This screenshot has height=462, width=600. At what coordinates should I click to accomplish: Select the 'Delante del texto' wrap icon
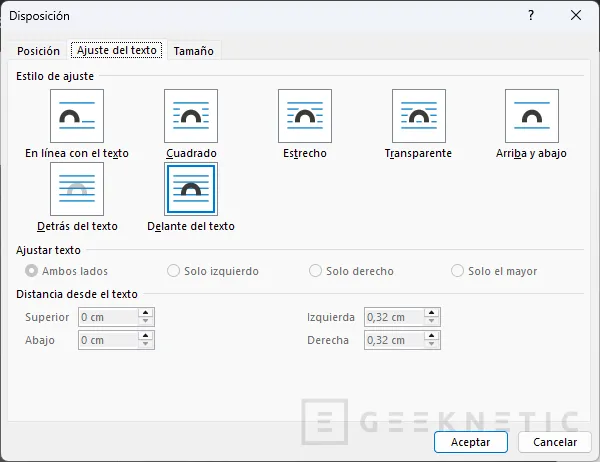[191, 189]
